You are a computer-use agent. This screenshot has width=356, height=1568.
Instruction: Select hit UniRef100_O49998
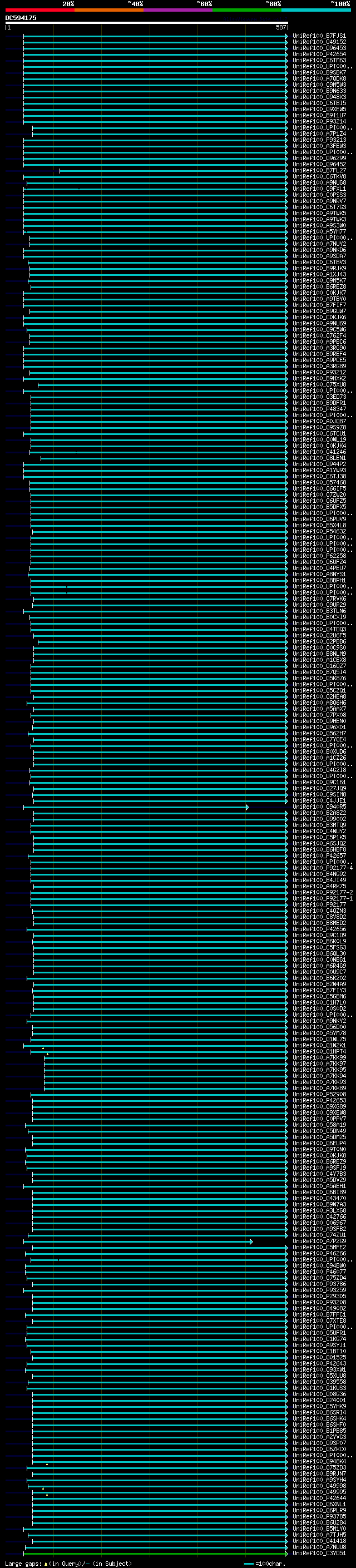click(x=319, y=1485)
